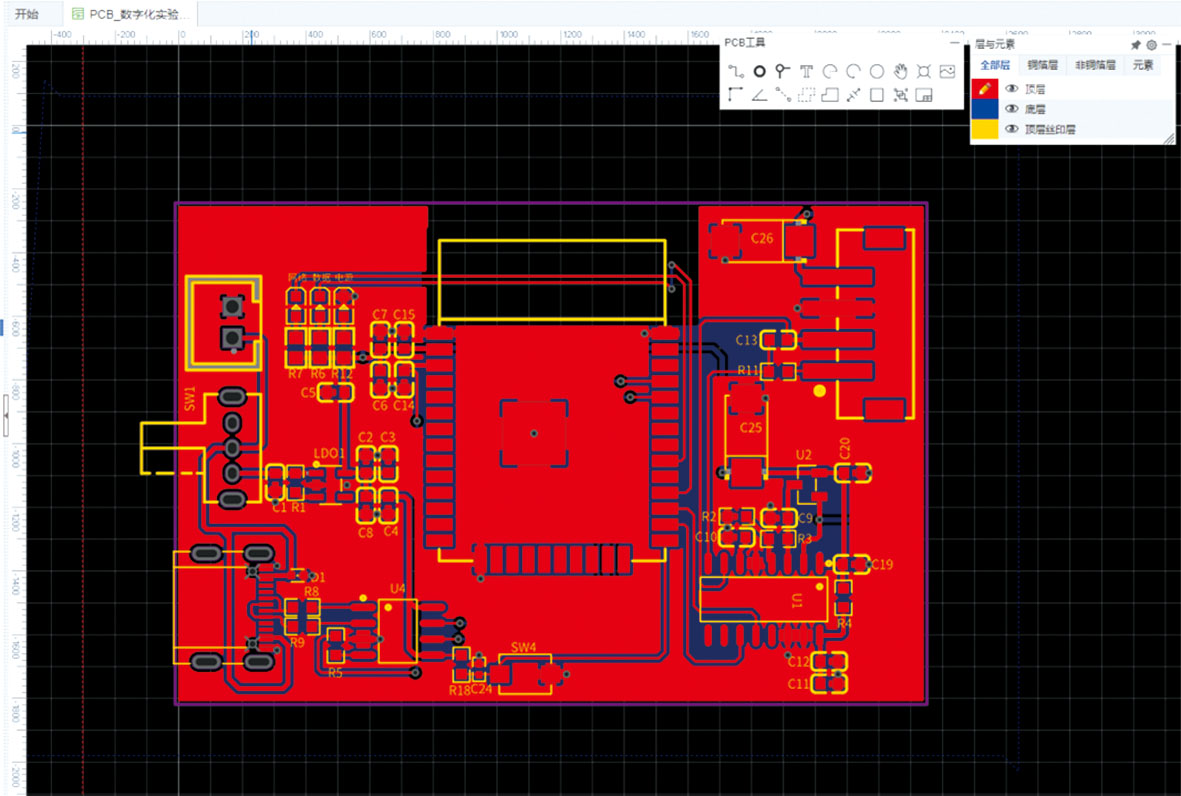Toggle visibility of 顶层丝印层 layer
Viewport: 1181px width, 796px height.
[1012, 129]
